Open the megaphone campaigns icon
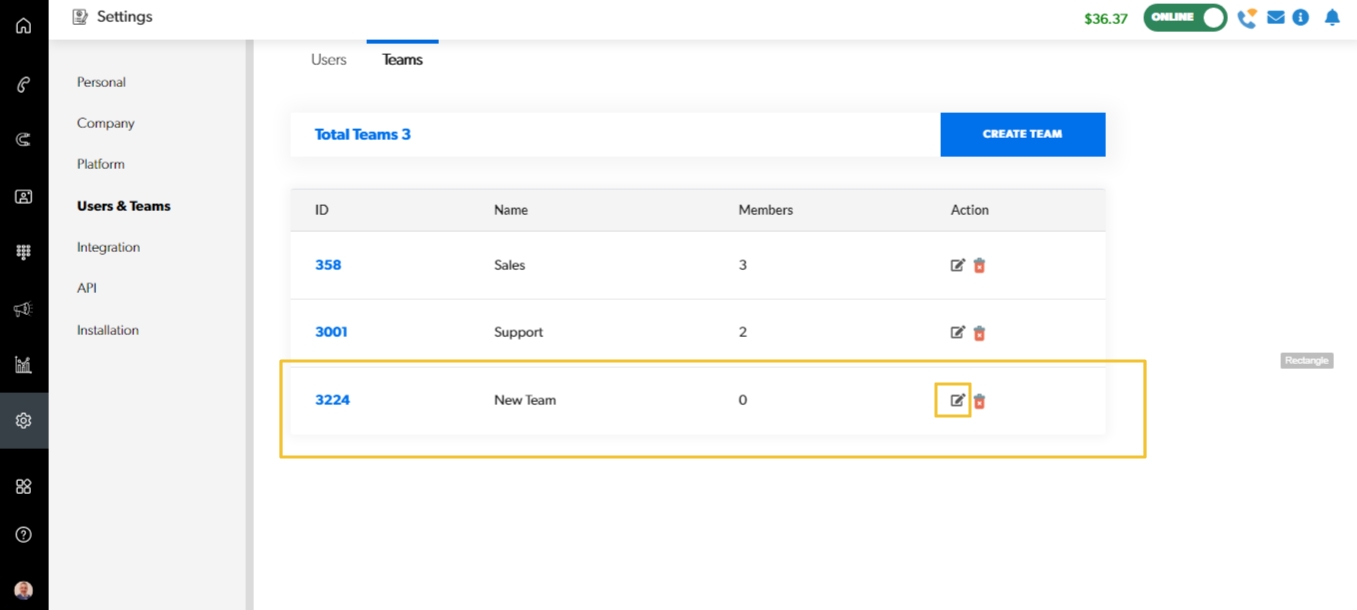 click(x=23, y=310)
